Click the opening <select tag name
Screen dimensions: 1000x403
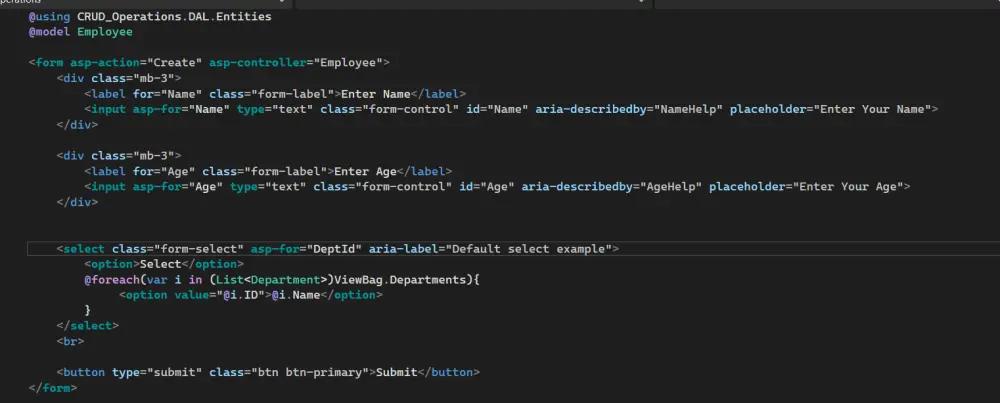[84, 248]
